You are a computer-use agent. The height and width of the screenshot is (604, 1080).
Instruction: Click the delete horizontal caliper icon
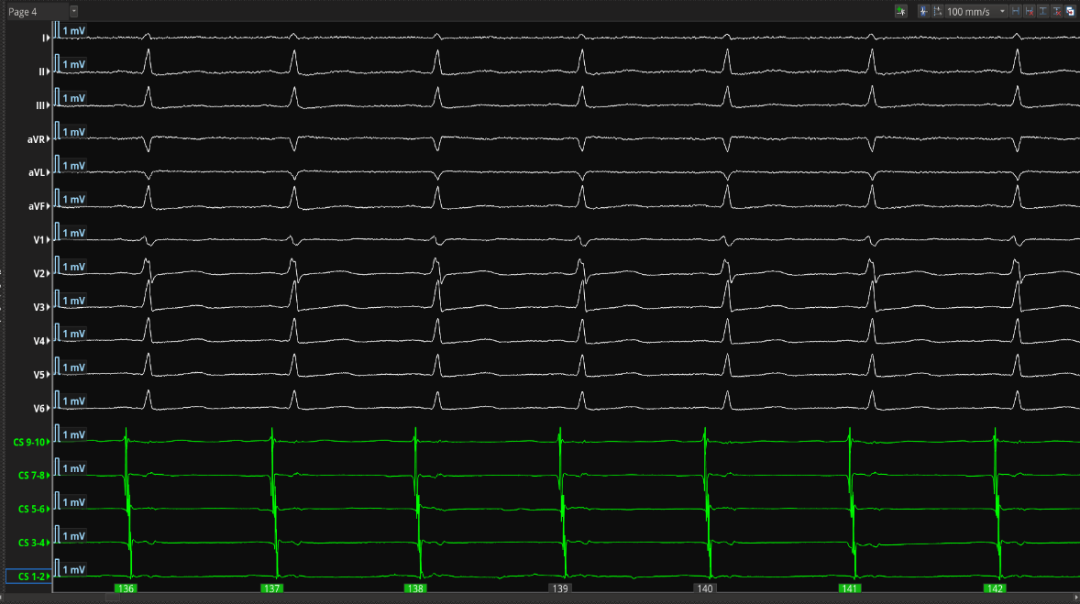(1029, 11)
